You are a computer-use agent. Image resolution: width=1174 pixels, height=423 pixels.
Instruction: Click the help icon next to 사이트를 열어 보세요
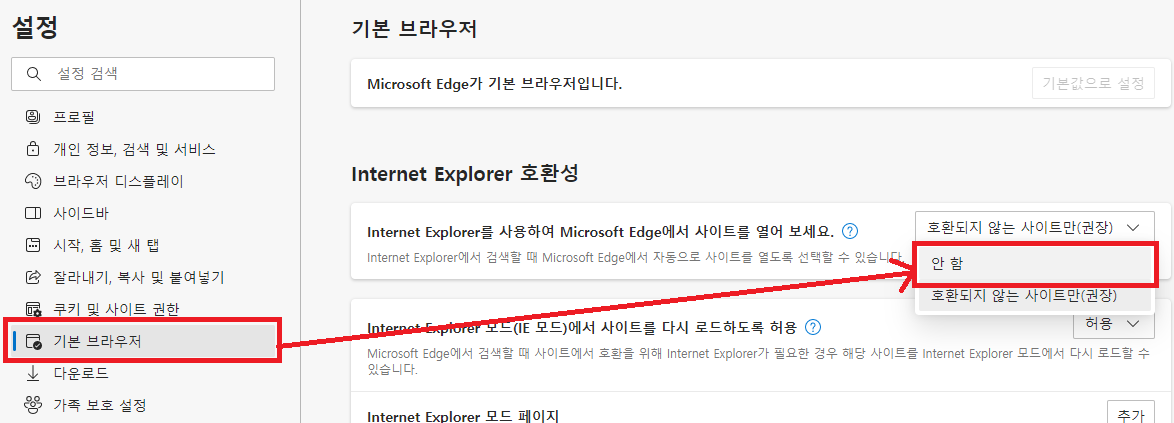850,231
